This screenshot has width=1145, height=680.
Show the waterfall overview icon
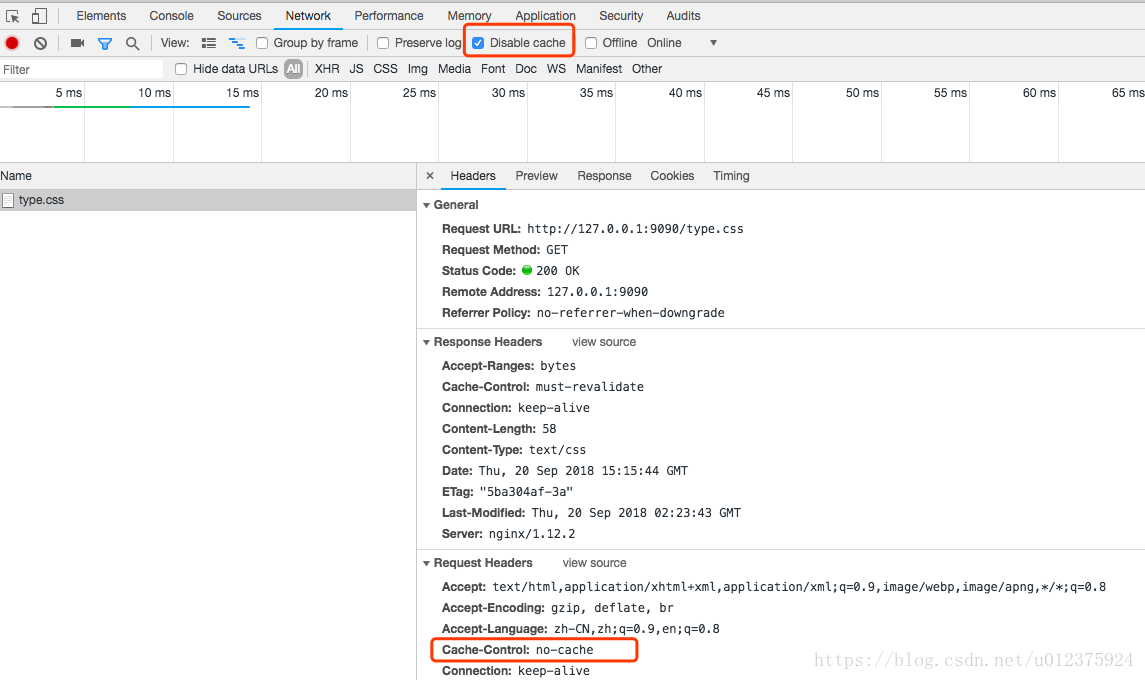tap(237, 43)
